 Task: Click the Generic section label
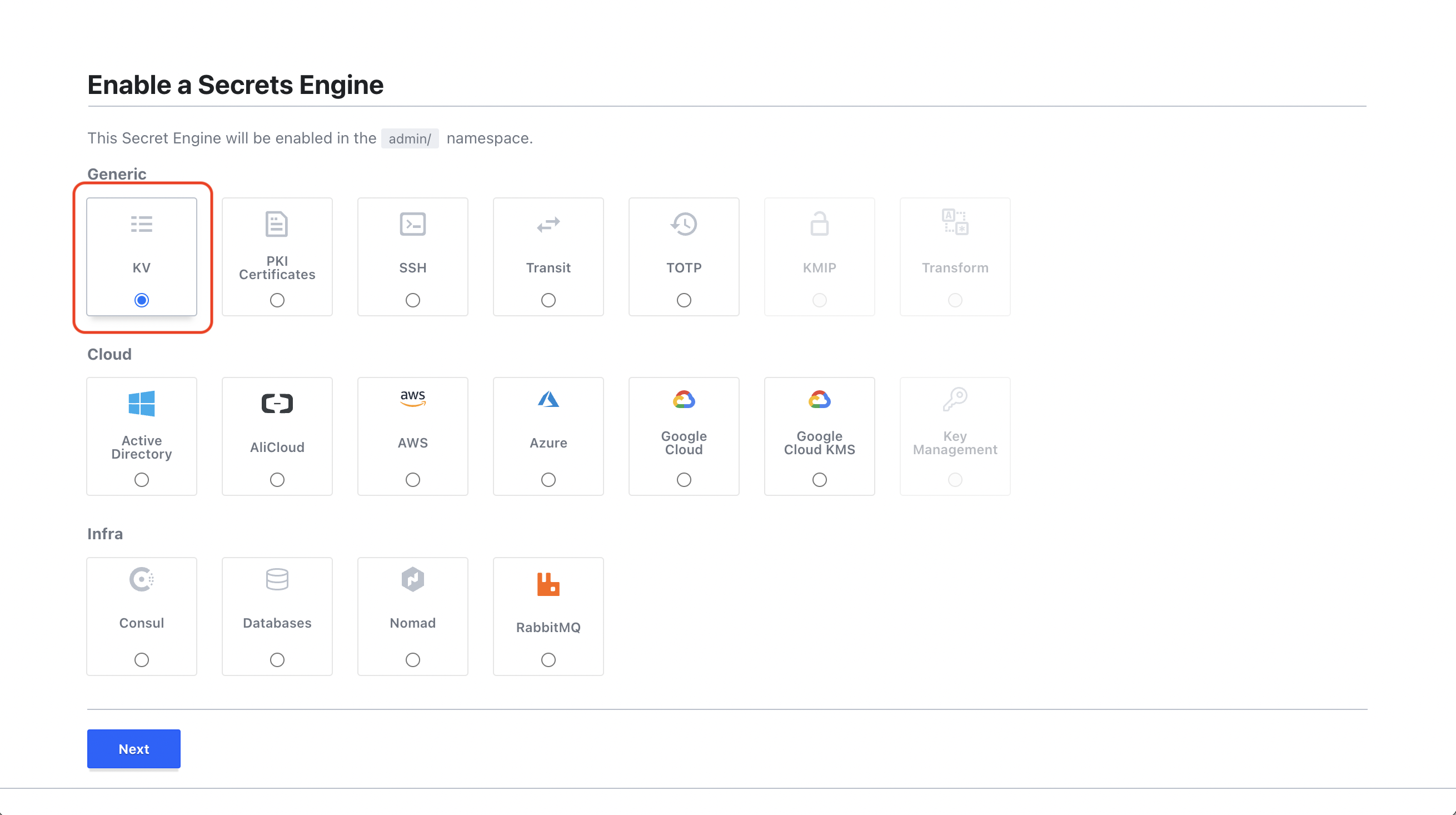(x=117, y=174)
